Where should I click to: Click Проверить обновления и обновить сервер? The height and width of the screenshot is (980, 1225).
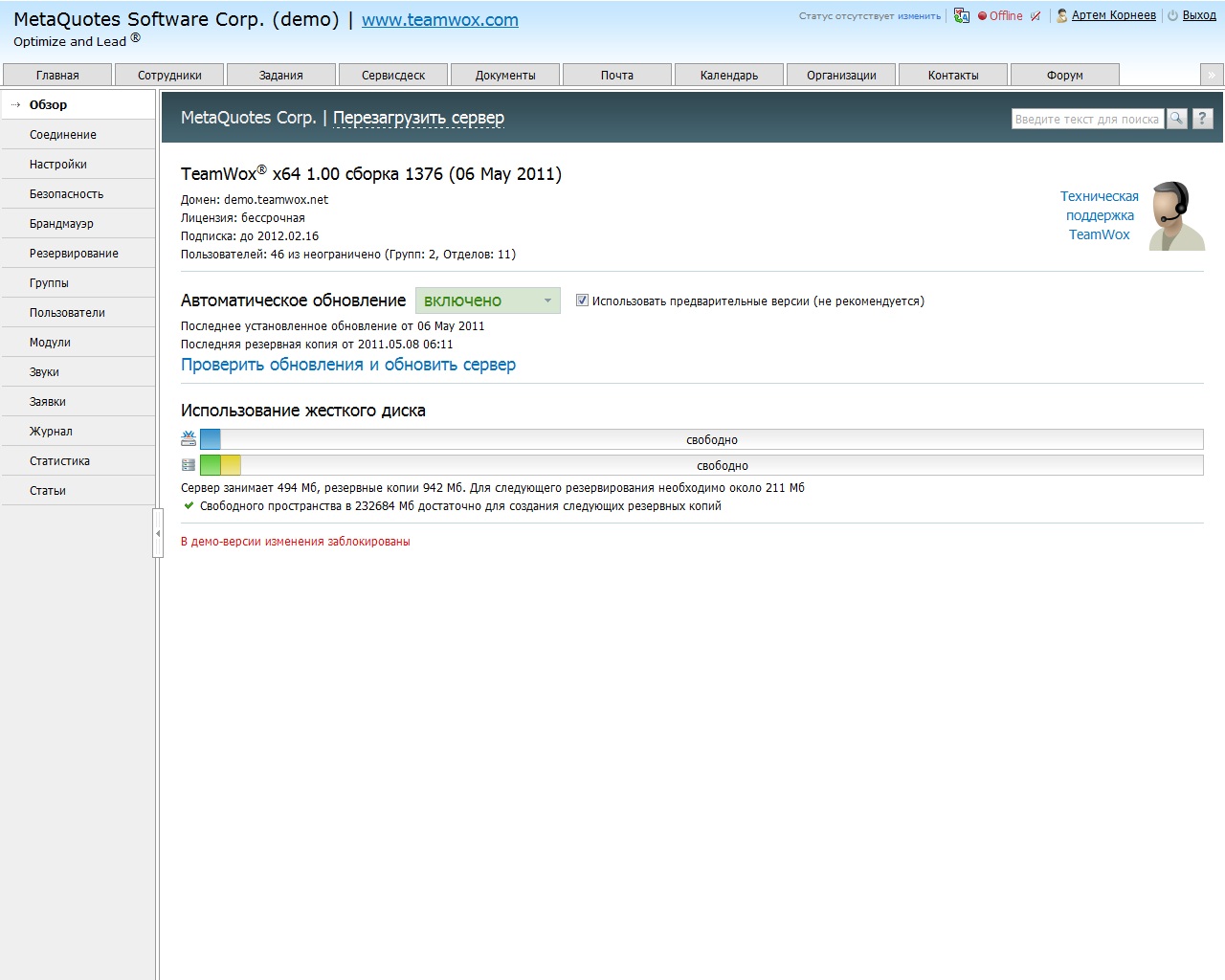348,365
